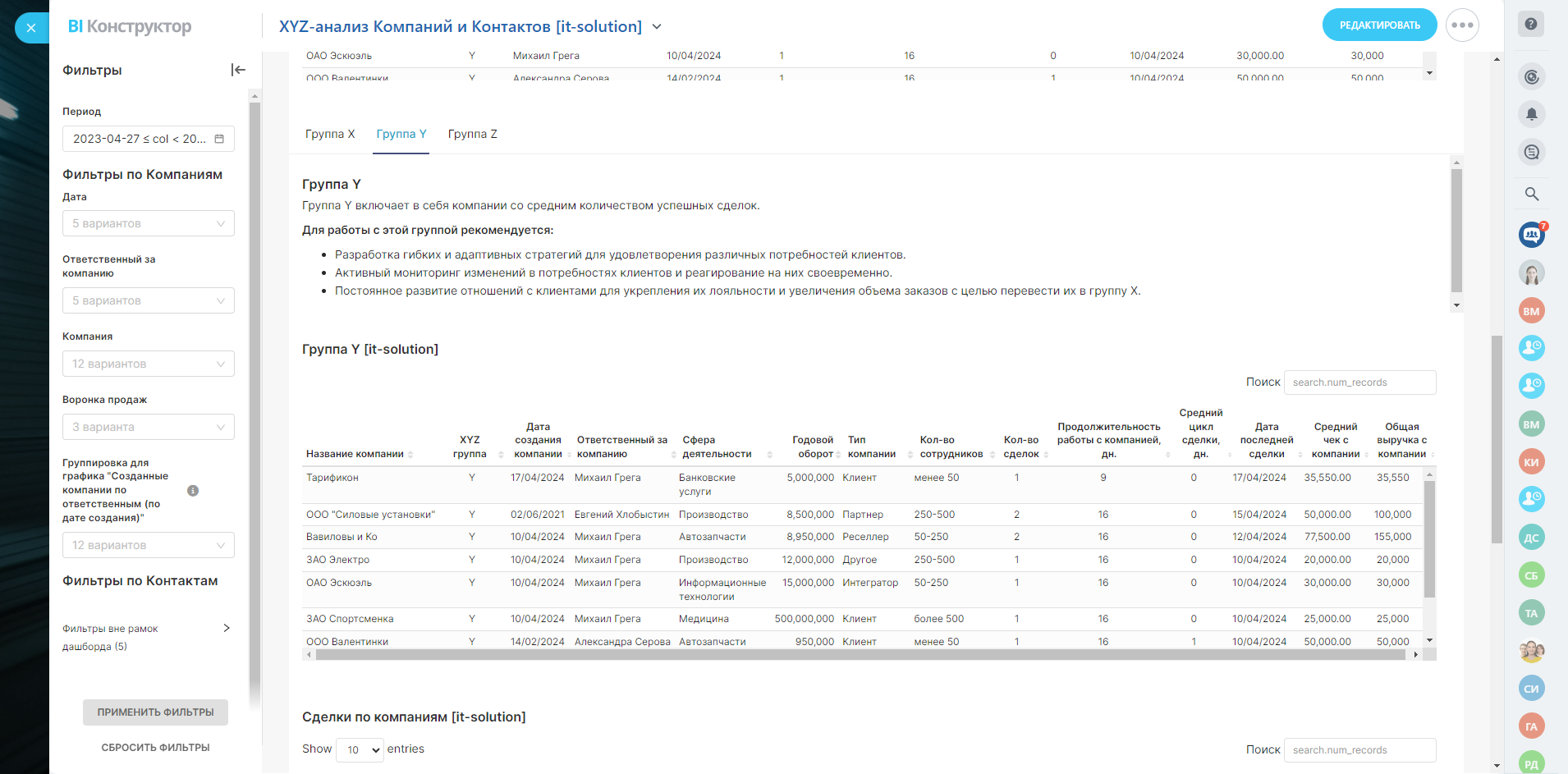1568x774 pixels.
Task: Open the Воронка продаж dropdown
Action: tap(149, 427)
